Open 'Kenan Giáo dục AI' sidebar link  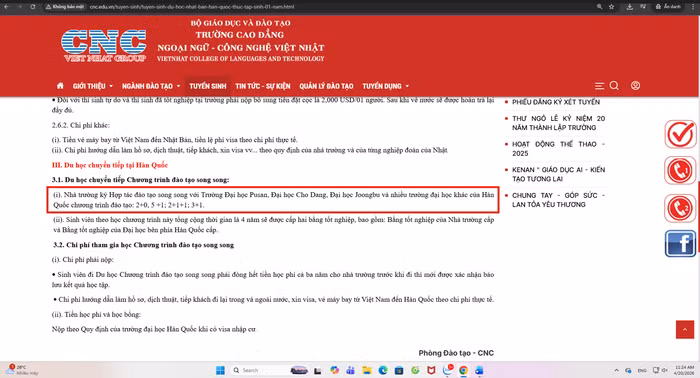(x=558, y=174)
